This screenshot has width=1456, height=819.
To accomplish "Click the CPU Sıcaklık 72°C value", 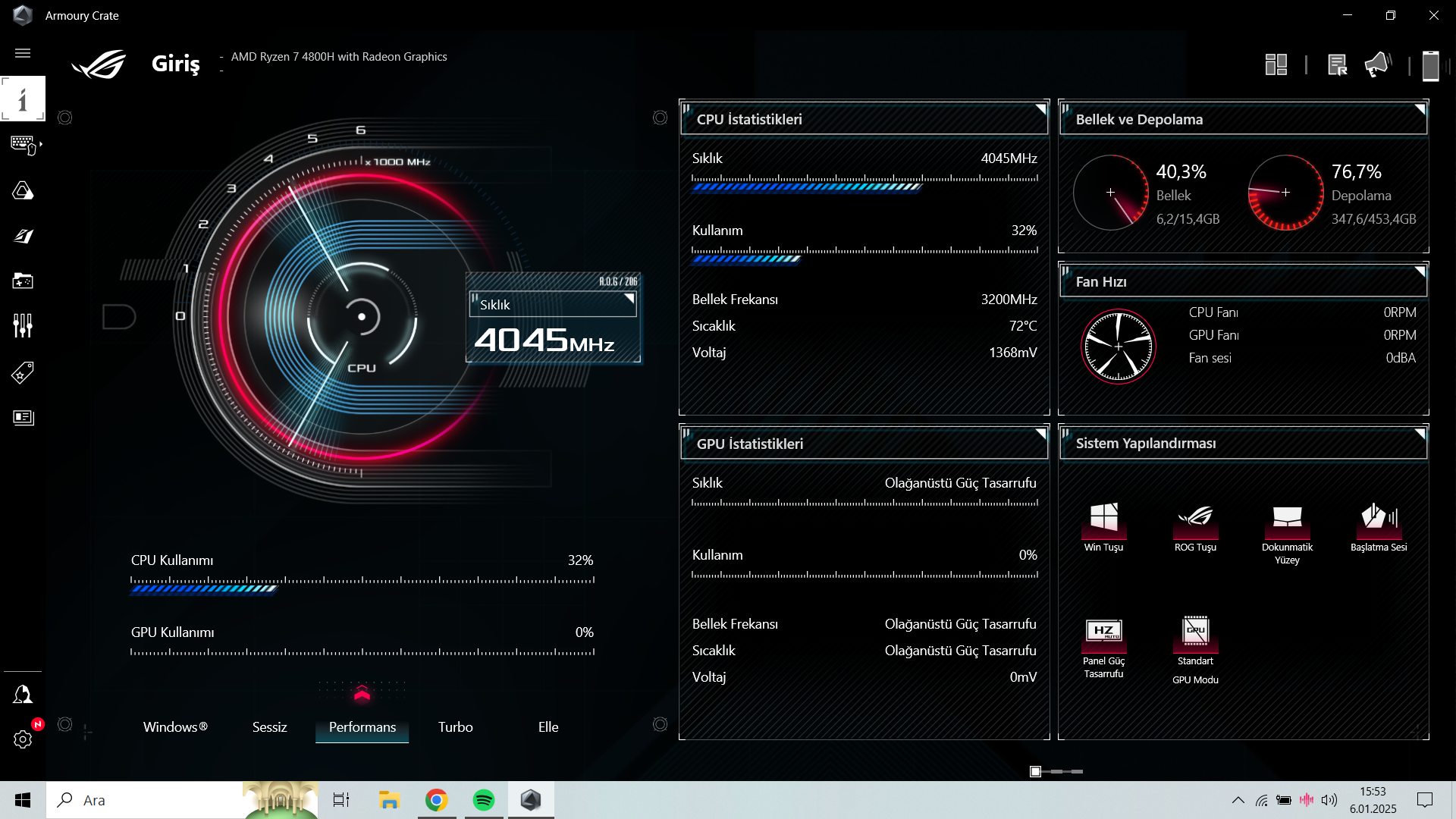I will click(1022, 326).
